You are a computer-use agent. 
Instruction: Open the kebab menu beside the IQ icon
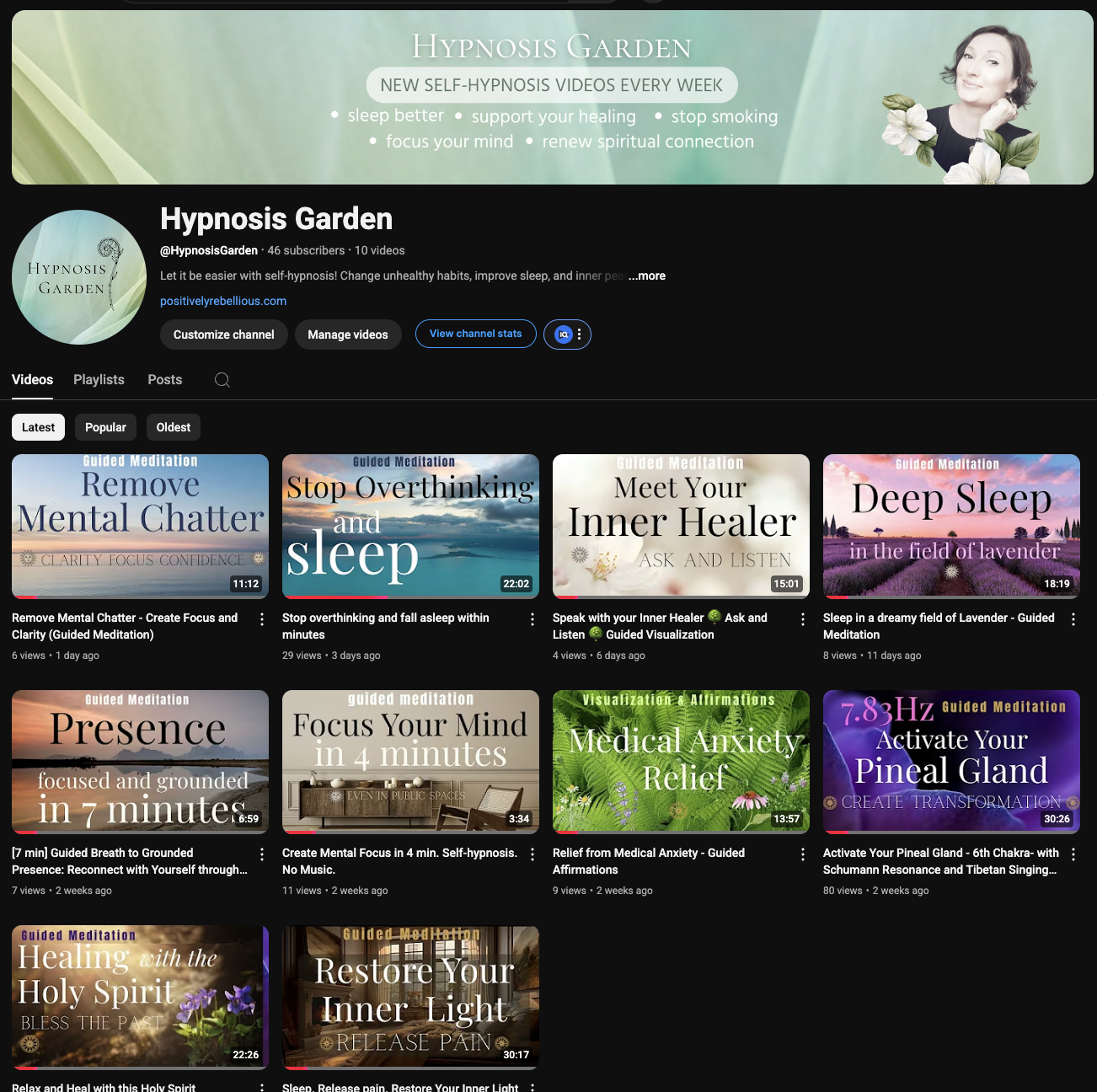point(579,334)
